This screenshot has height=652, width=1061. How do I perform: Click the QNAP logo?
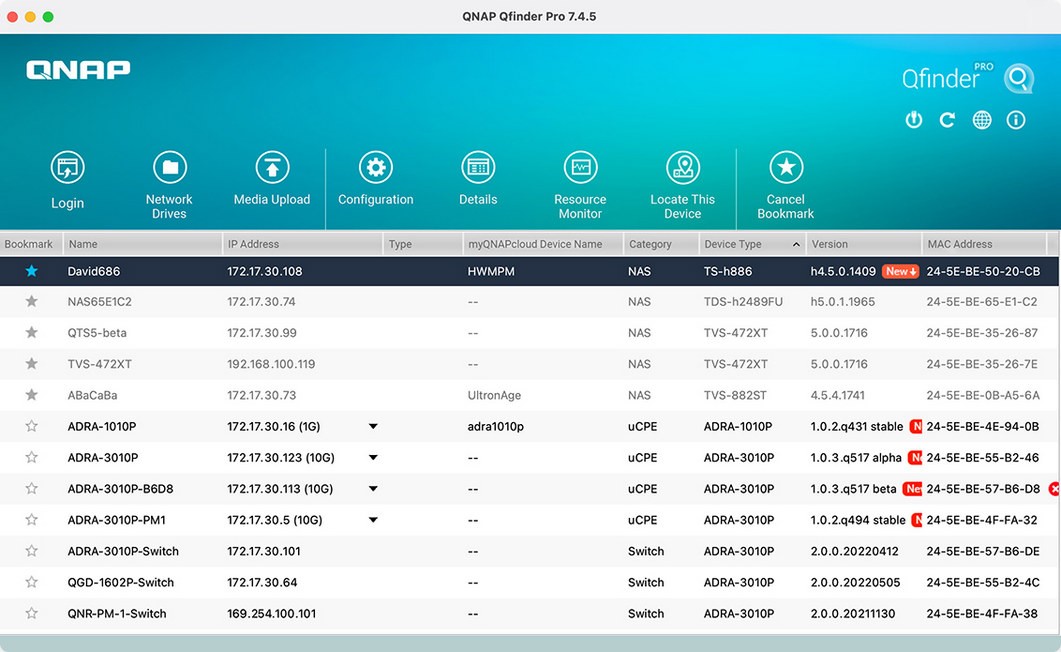(78, 70)
